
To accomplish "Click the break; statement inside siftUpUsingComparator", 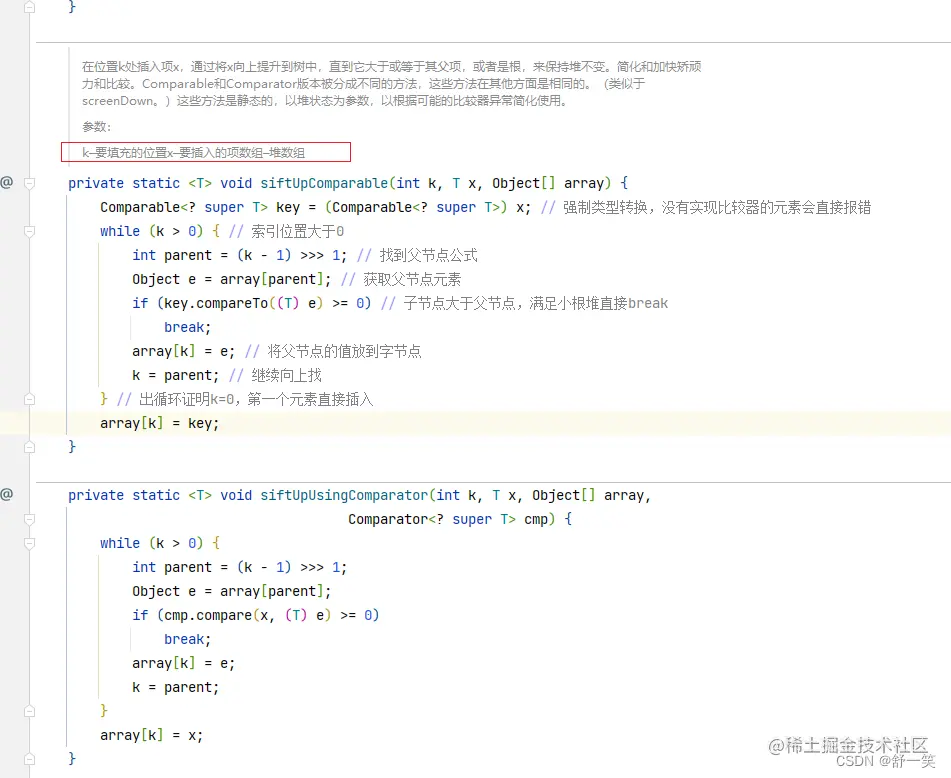I will (x=187, y=639).
